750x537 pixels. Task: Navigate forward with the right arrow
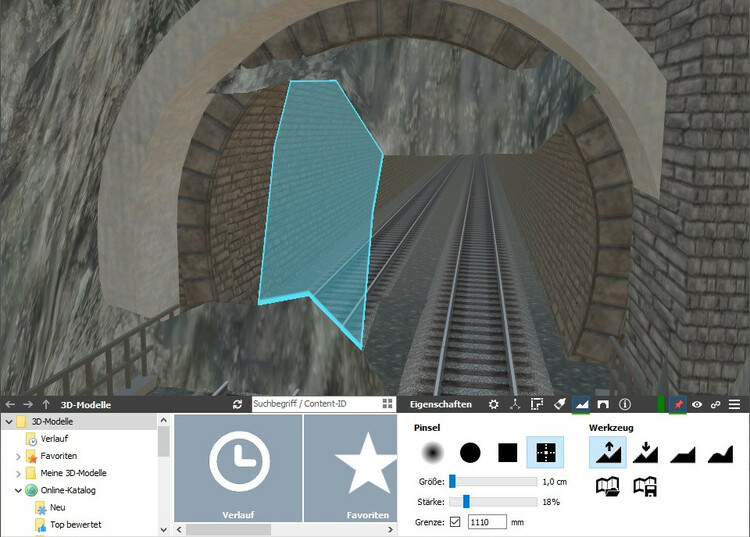coord(28,405)
